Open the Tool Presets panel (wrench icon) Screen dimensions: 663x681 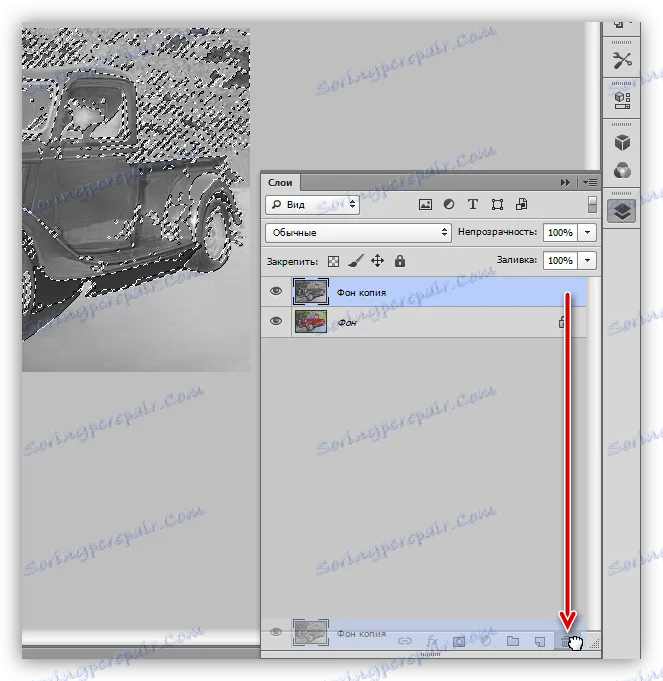click(622, 60)
